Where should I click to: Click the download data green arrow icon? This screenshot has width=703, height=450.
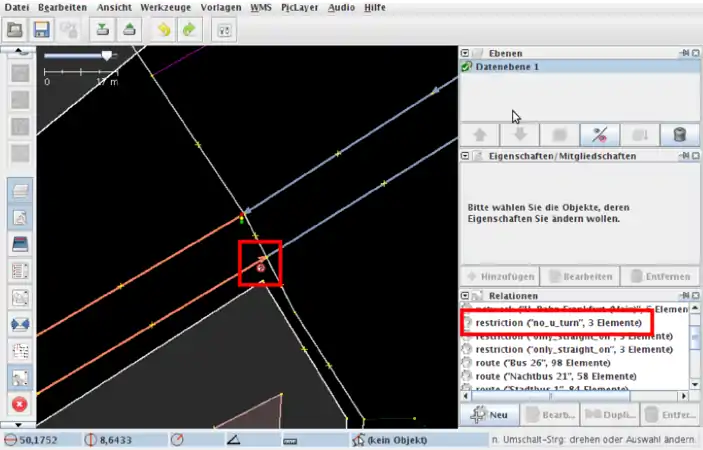pos(102,29)
